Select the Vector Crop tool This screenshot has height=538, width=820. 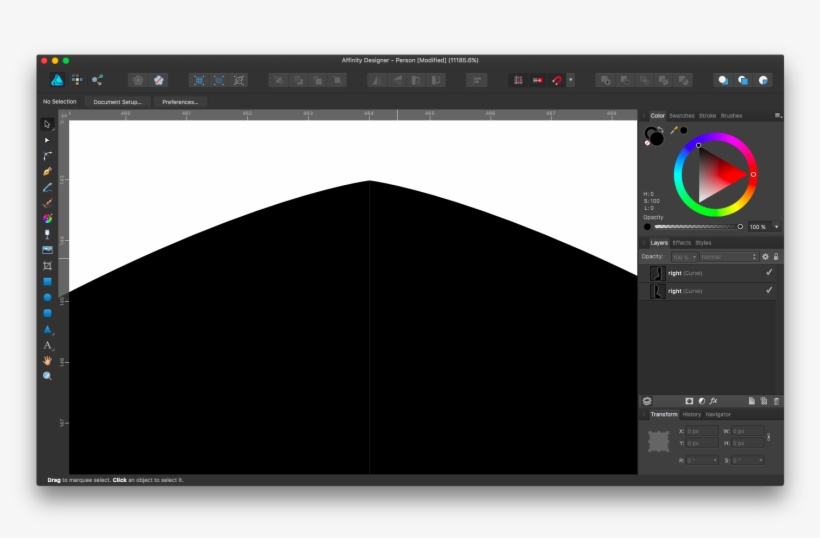47,266
